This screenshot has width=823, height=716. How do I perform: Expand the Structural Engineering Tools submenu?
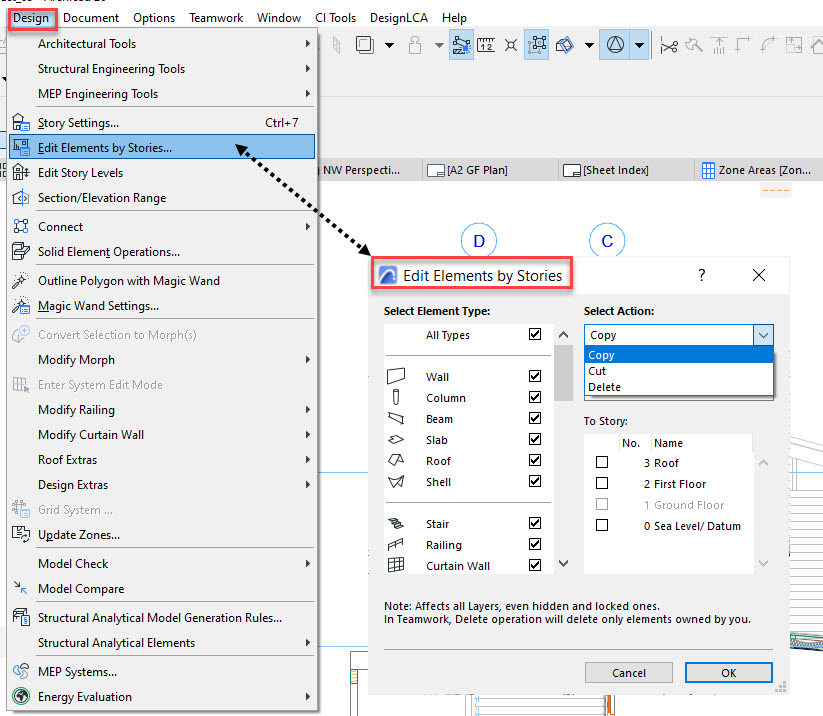click(x=162, y=69)
